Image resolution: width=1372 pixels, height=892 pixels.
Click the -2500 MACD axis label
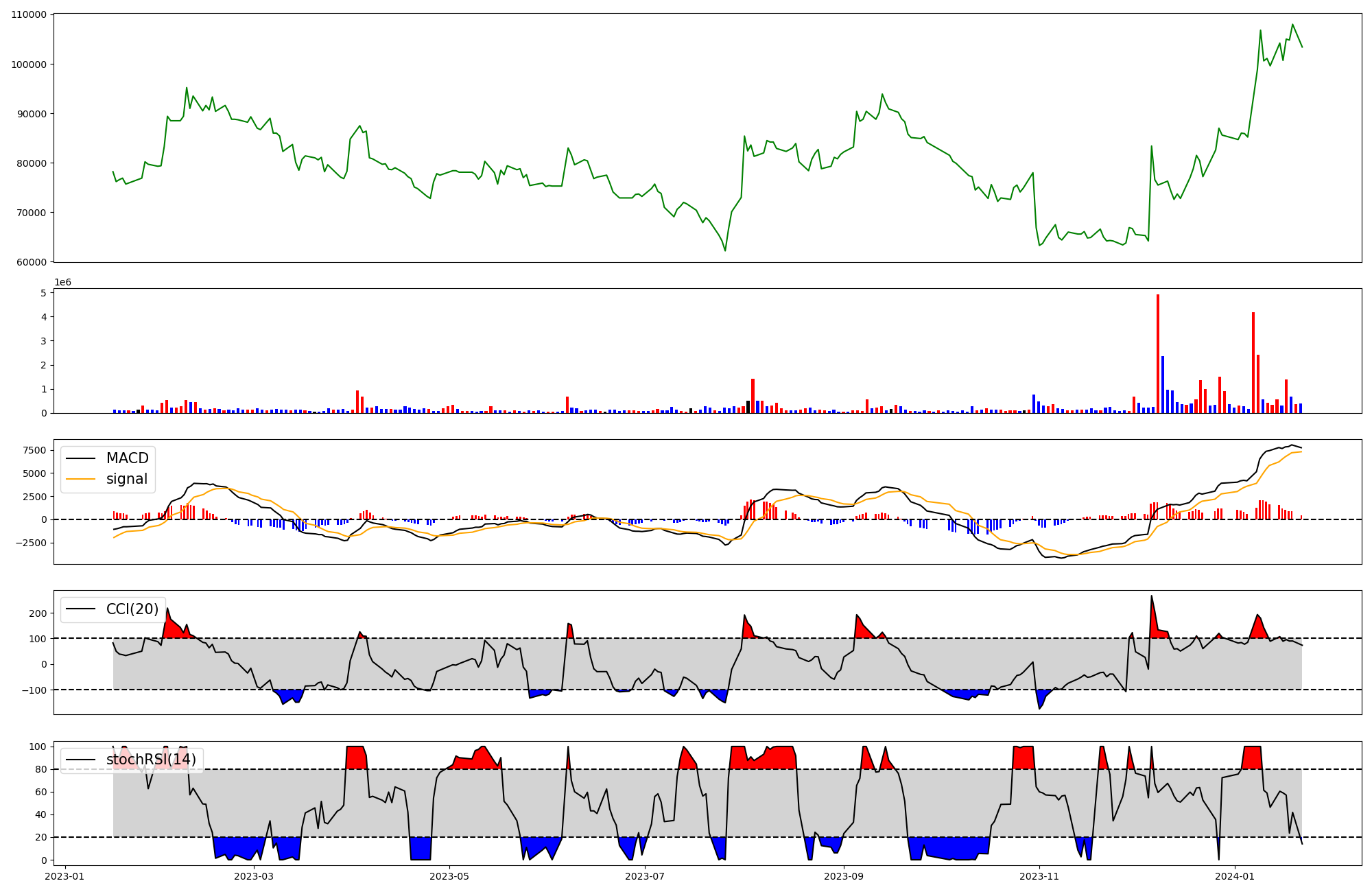(x=32, y=543)
